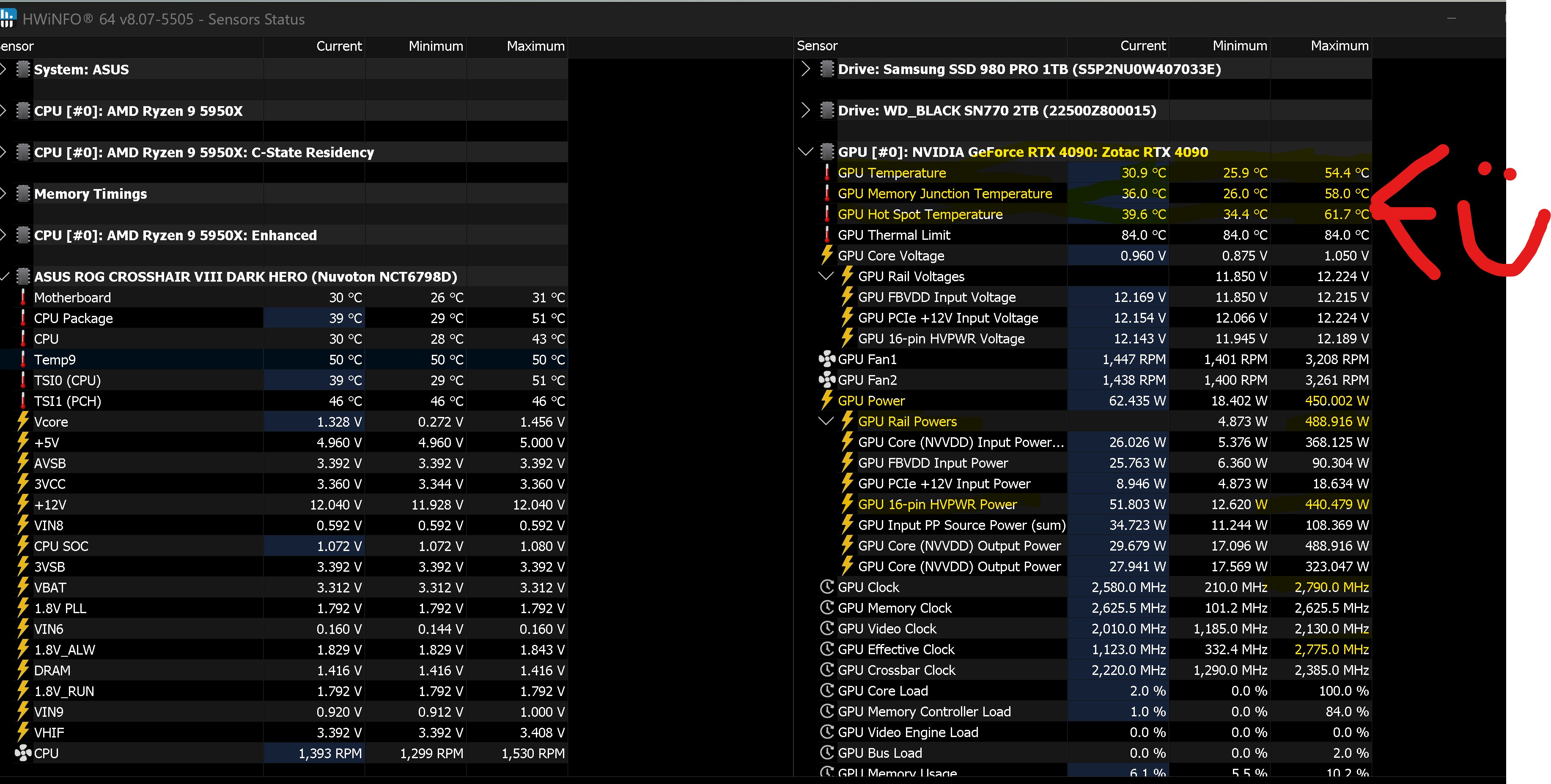
Task: Collapse the ASUS ROG CROSSHAIR VIII DARK HERO group
Action: point(4,277)
